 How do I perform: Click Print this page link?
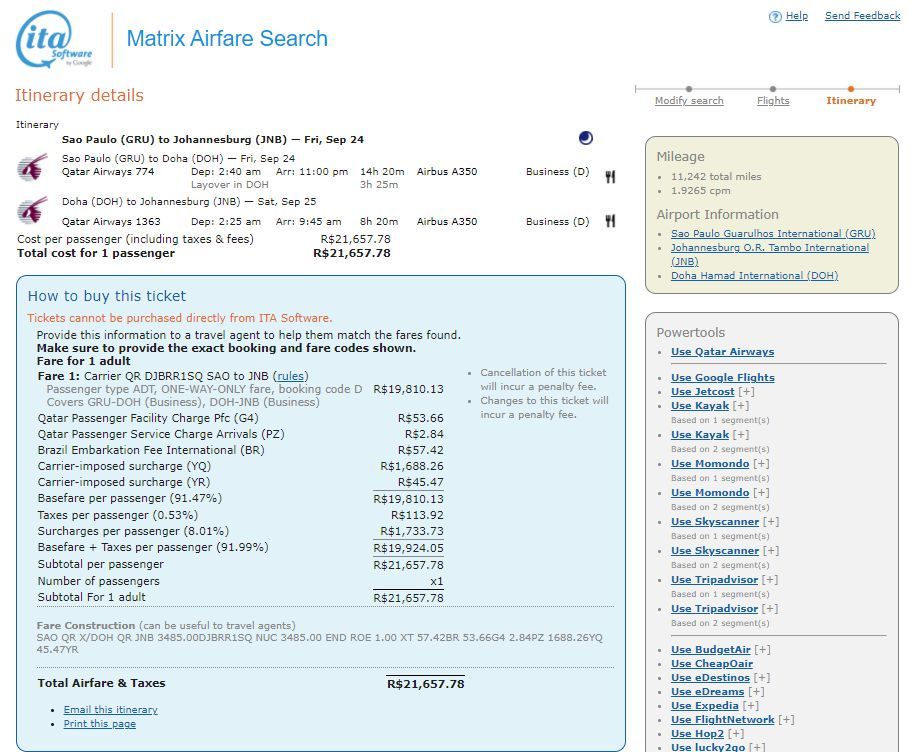point(99,724)
